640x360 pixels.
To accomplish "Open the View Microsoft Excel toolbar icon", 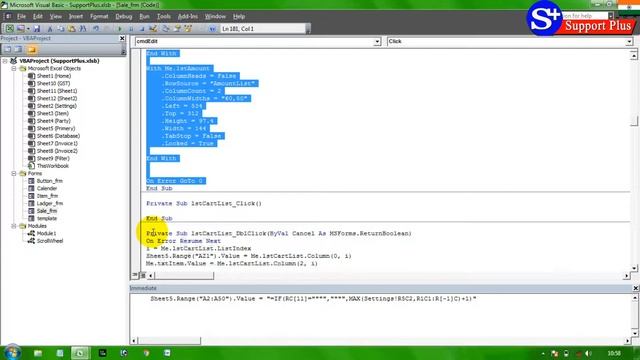I will tap(10, 29).
